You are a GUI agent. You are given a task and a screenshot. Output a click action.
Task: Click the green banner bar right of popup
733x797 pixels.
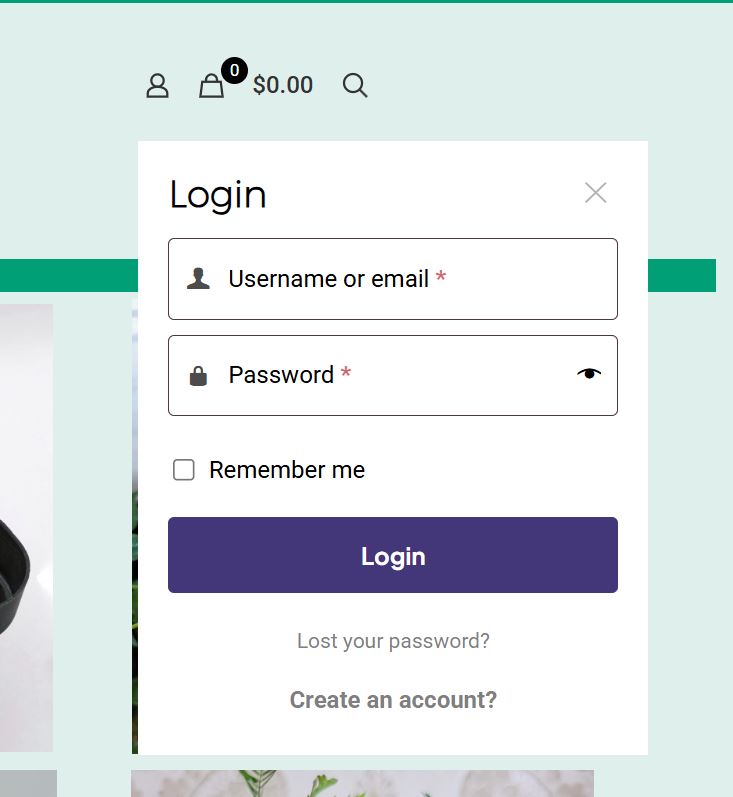682,276
